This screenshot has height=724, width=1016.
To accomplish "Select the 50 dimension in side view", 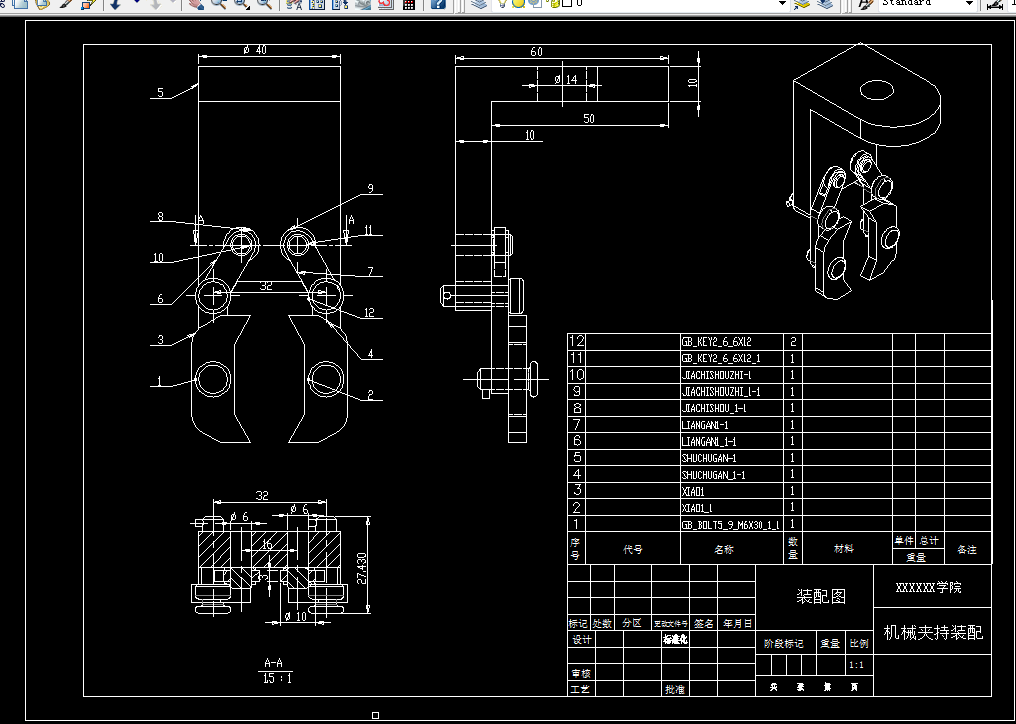I will [588, 119].
